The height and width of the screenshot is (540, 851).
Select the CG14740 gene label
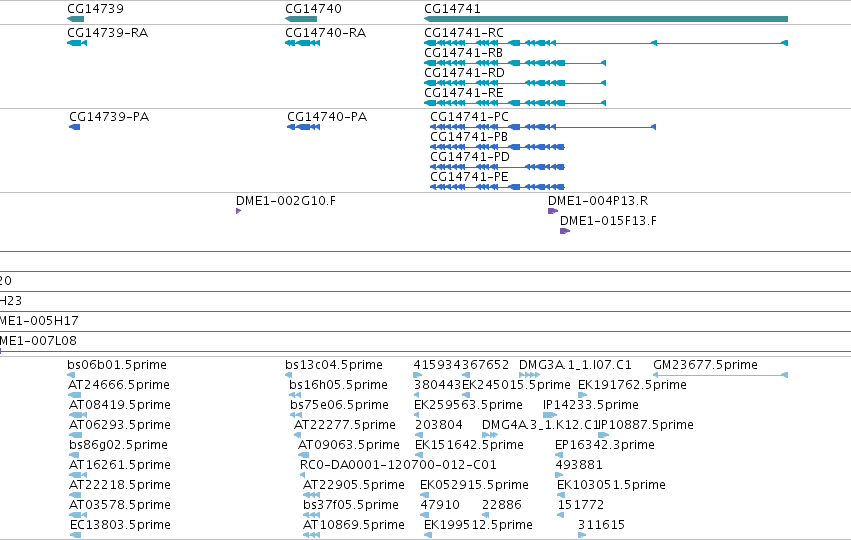[x=314, y=9]
